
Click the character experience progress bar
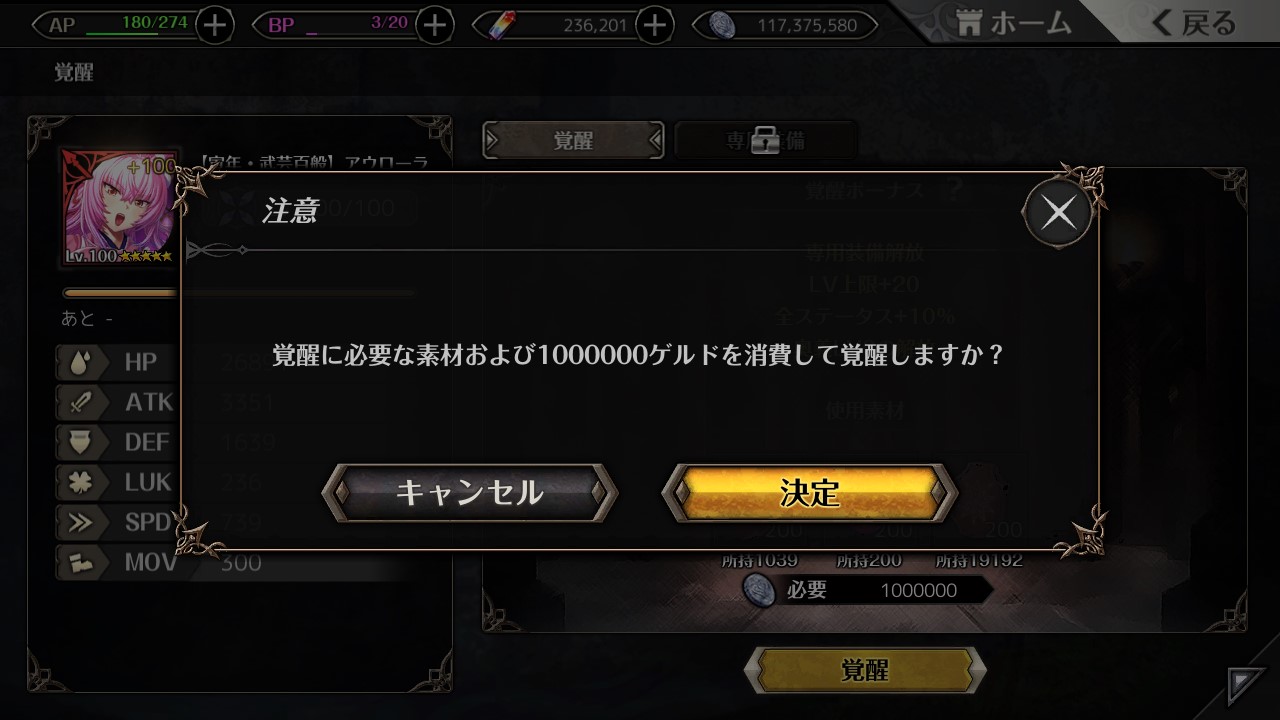click(x=238, y=293)
